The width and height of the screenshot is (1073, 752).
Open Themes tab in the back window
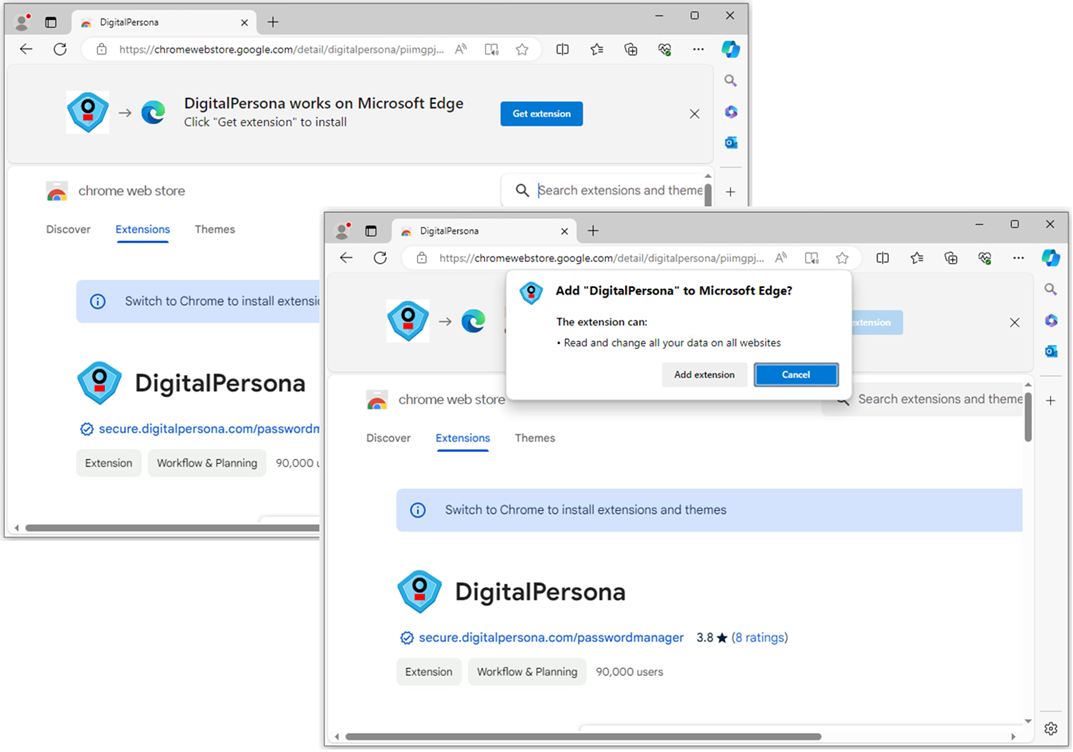[215, 229]
